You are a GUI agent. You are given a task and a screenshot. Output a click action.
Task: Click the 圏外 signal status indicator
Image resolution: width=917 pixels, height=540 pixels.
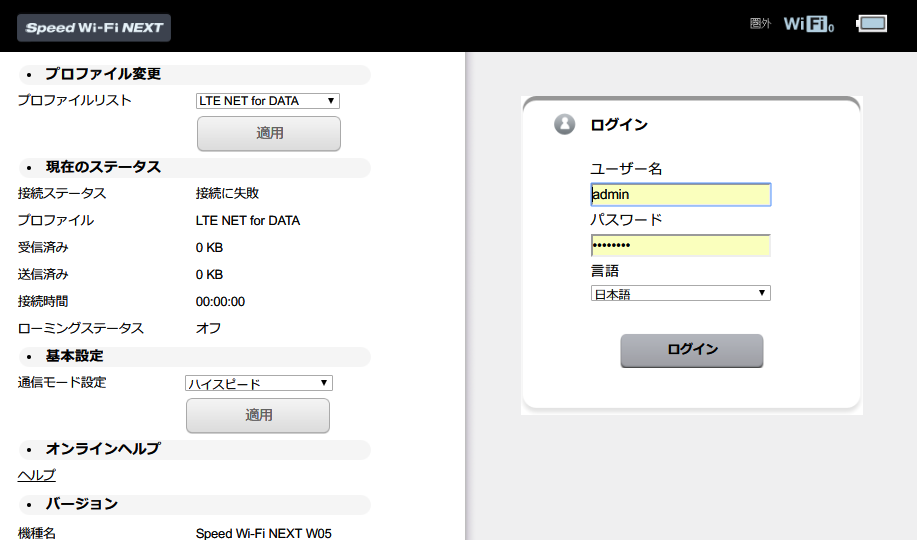pyautogui.click(x=760, y=23)
